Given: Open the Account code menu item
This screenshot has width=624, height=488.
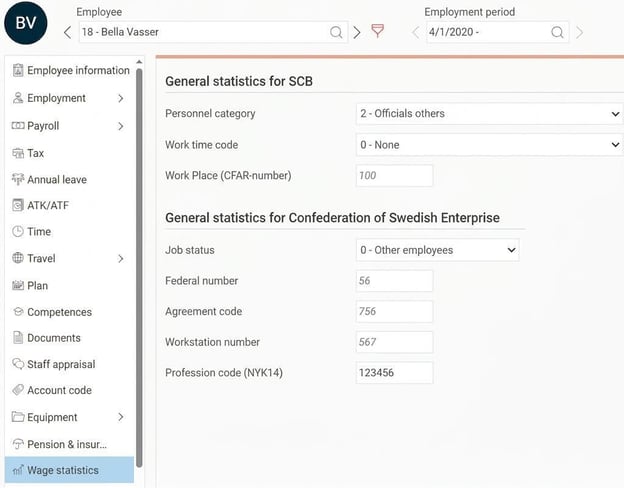Looking at the screenshot, I should click(70, 390).
